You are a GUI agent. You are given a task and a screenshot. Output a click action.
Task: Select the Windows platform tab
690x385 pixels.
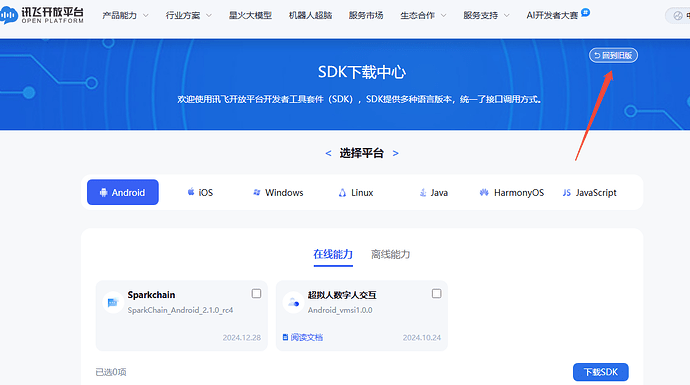tap(278, 192)
